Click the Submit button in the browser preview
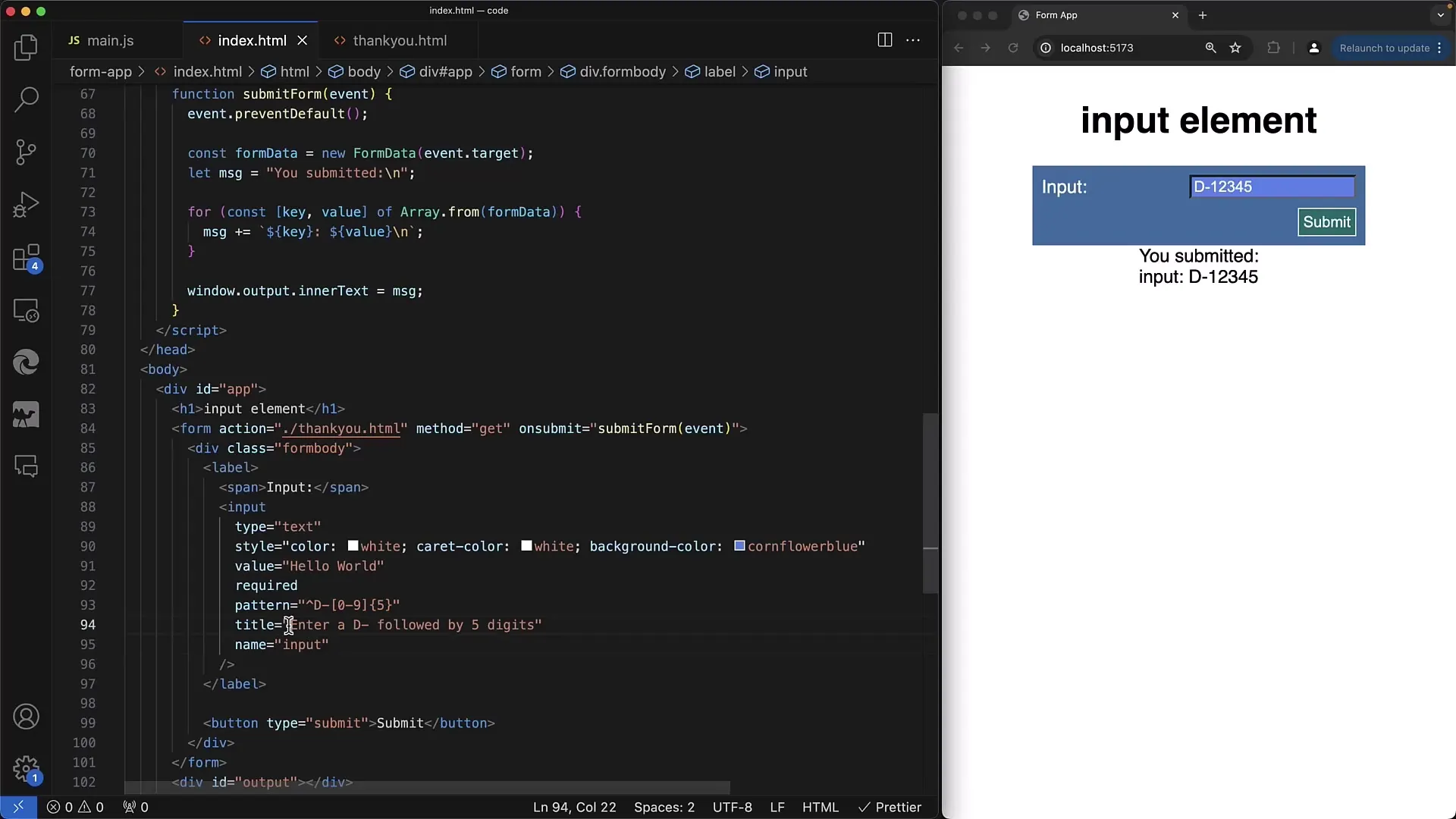 (1327, 221)
